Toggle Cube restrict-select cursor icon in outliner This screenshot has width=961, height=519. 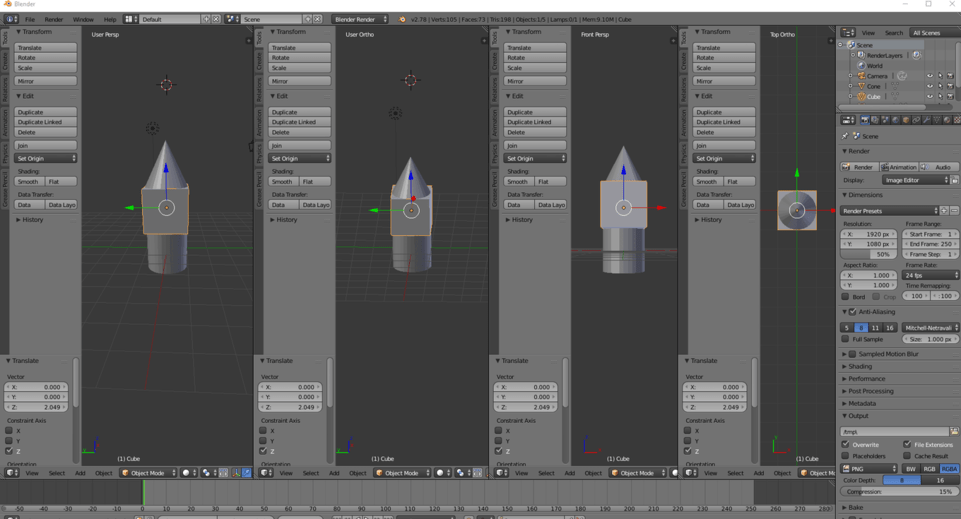[940, 96]
